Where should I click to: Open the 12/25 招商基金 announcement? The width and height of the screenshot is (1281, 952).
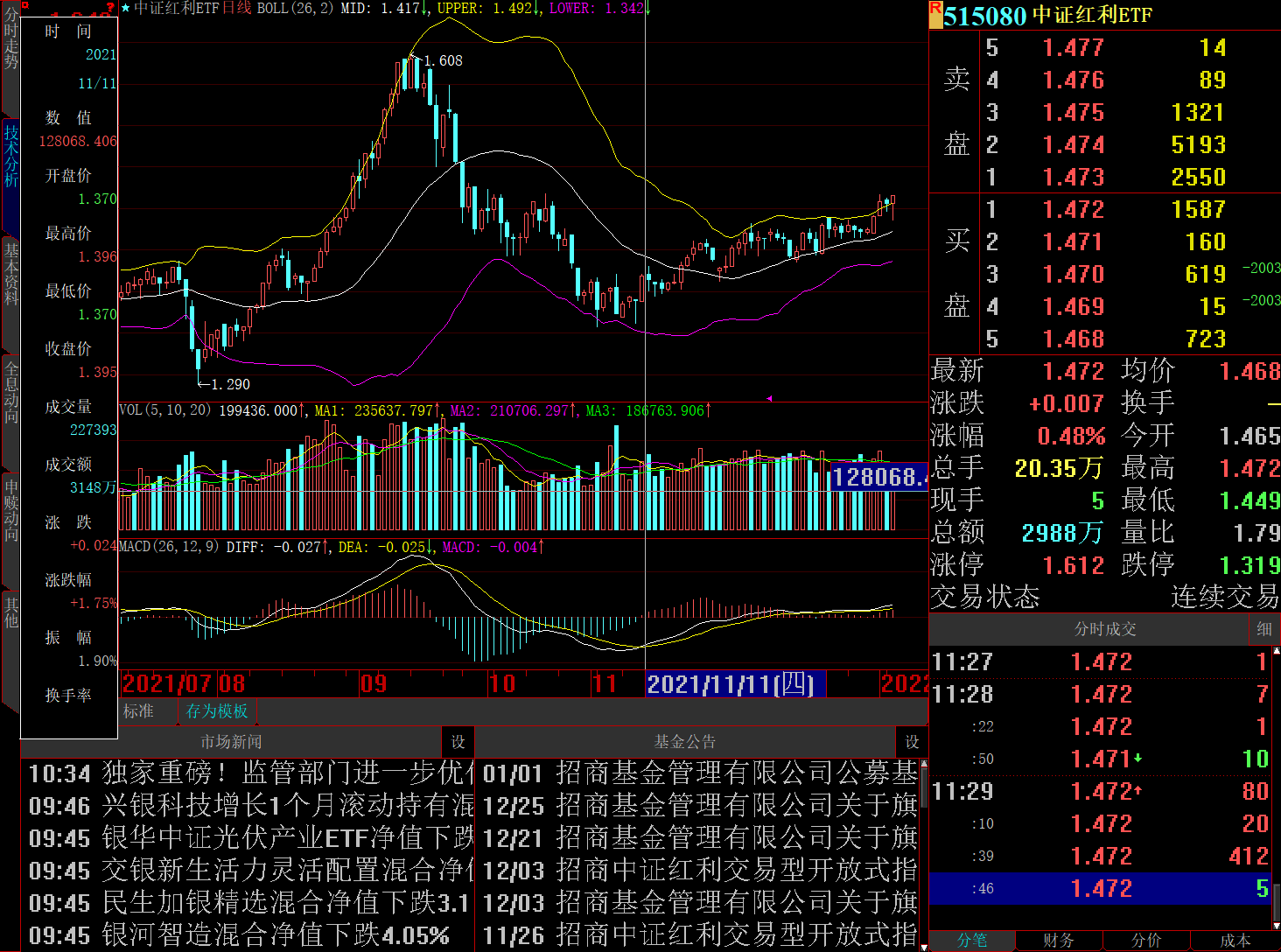point(698,806)
